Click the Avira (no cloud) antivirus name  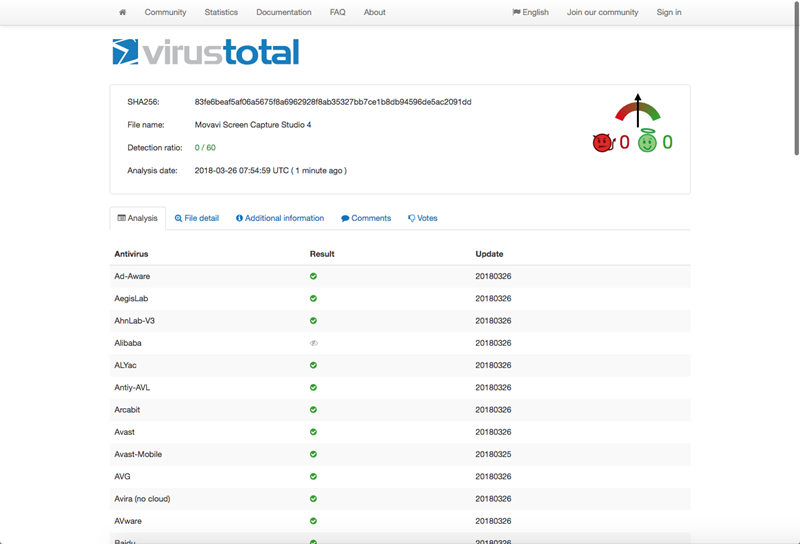142,499
